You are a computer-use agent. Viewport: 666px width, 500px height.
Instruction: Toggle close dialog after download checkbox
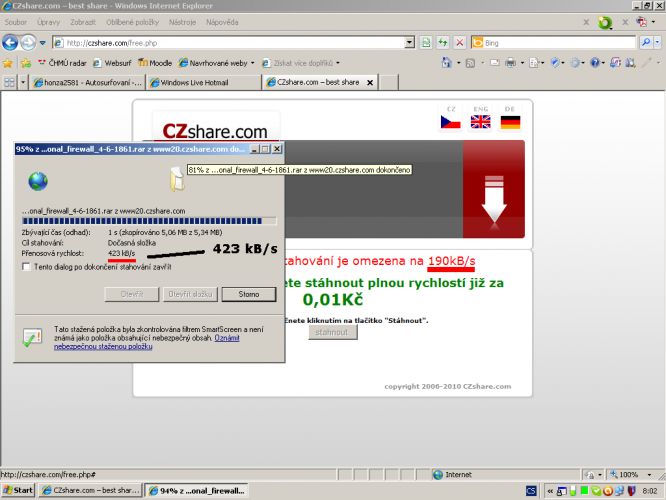(x=26, y=266)
